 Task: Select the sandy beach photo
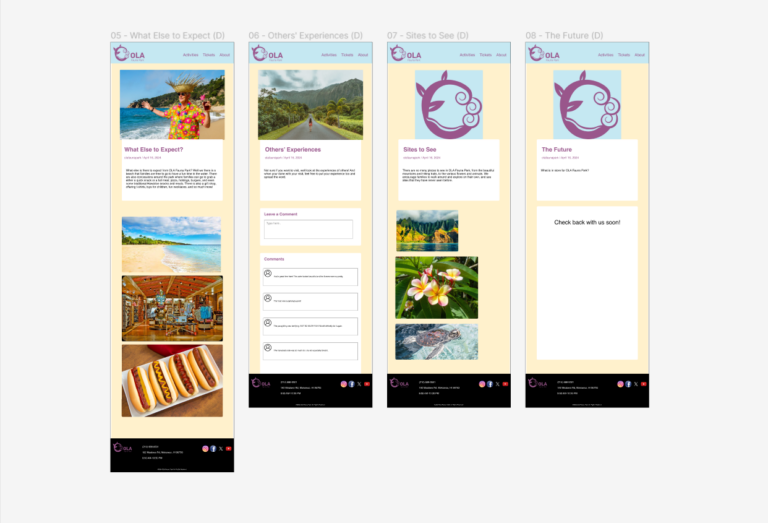pos(171,245)
